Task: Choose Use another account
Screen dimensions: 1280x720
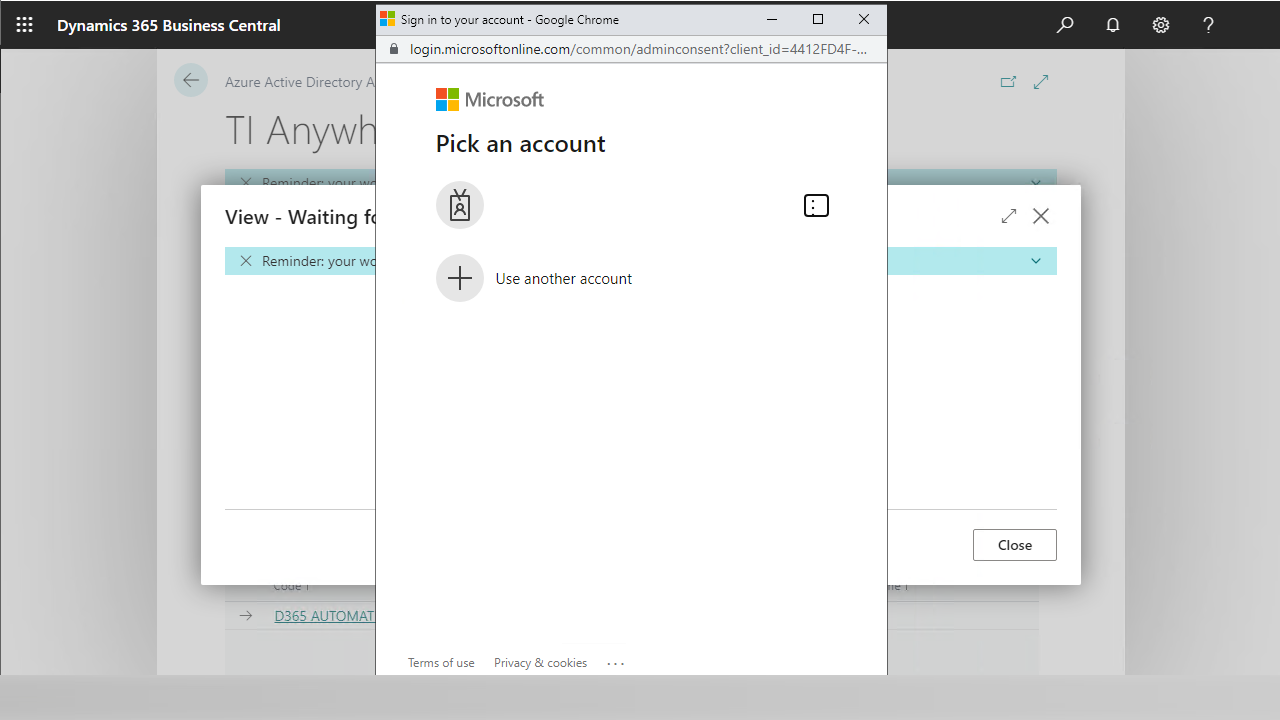Action: tap(563, 279)
